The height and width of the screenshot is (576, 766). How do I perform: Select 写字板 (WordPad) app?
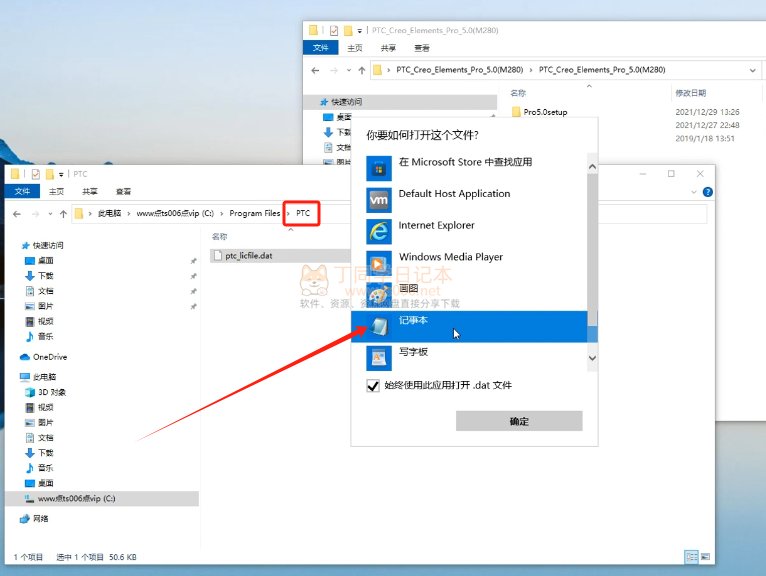click(x=414, y=353)
